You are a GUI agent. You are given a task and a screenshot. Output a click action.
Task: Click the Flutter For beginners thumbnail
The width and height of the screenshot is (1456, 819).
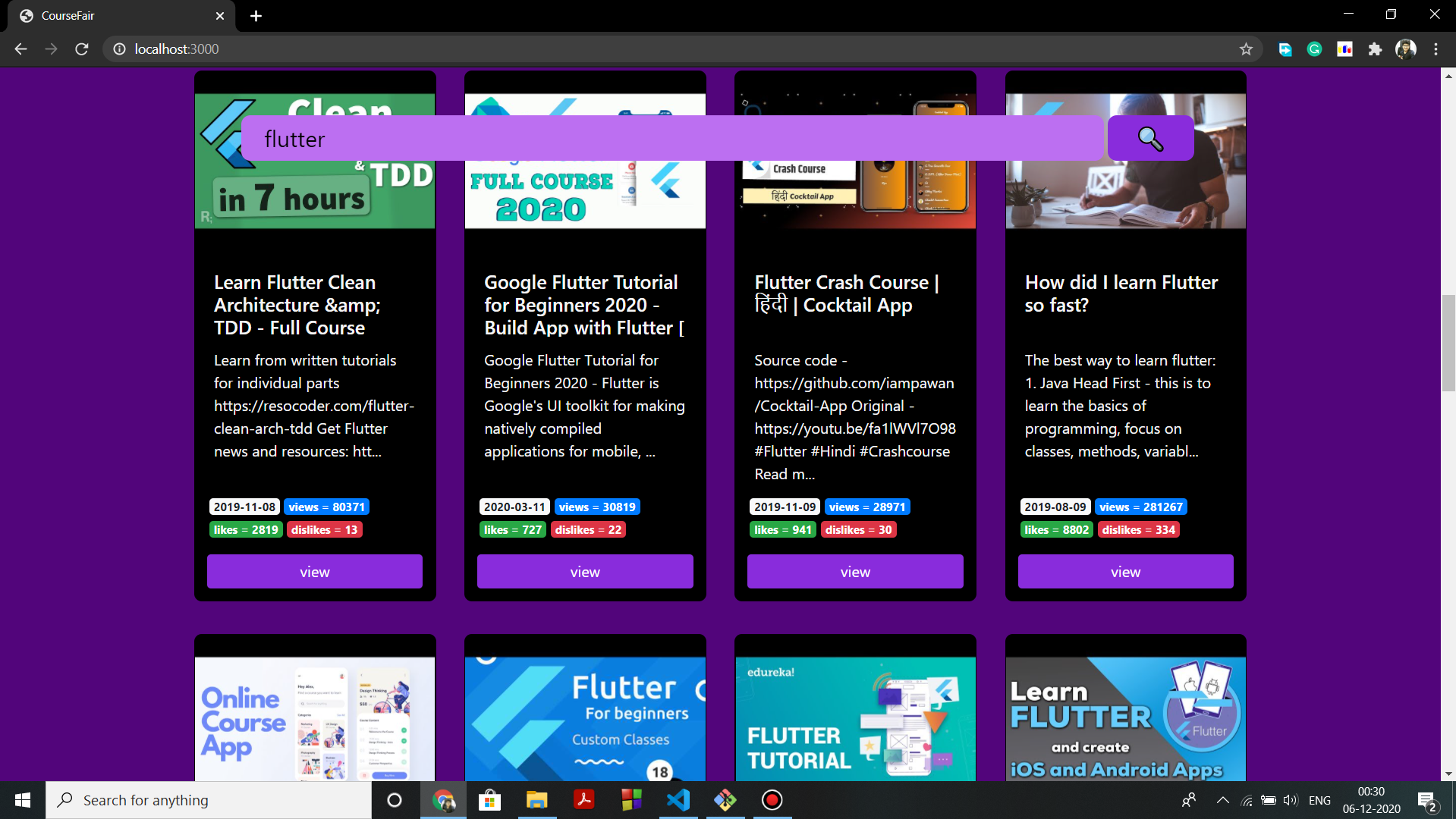pyautogui.click(x=585, y=719)
